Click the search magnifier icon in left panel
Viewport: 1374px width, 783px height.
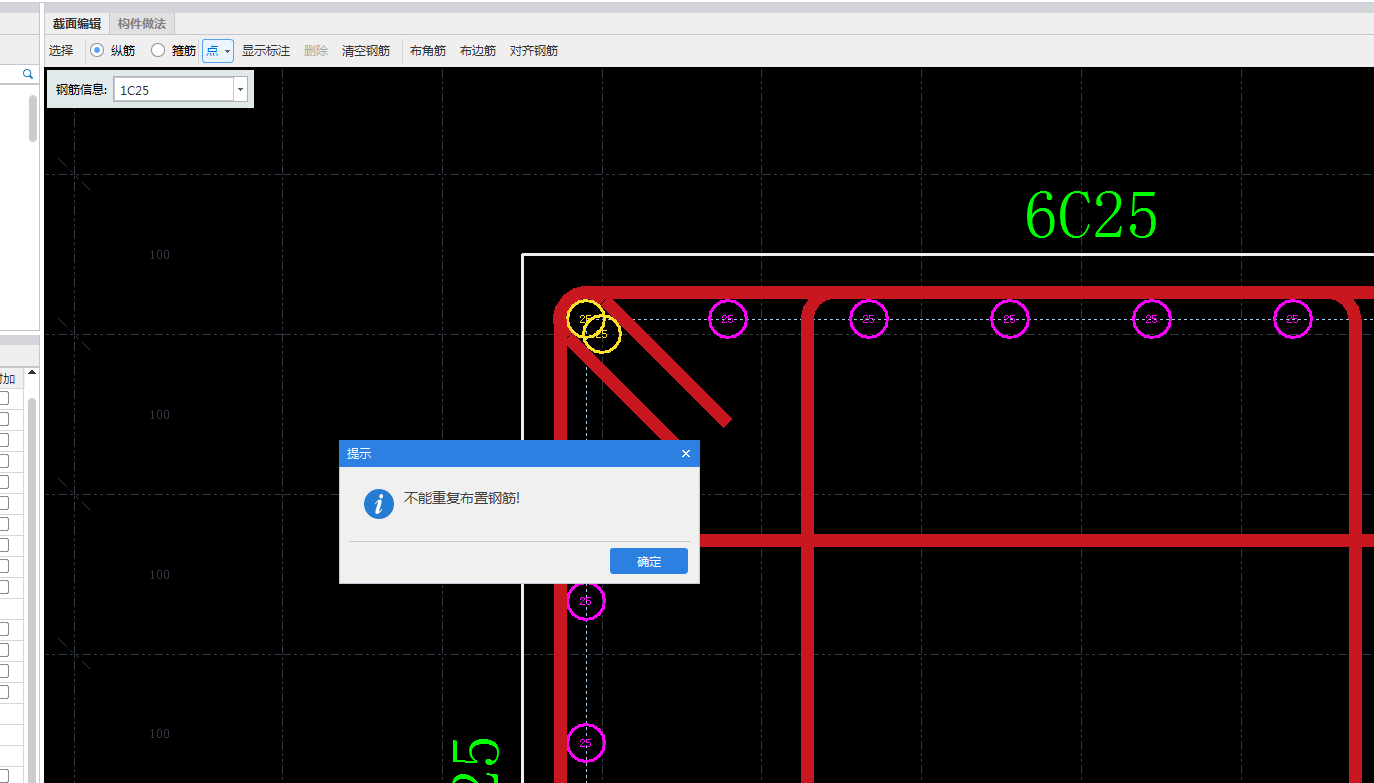[28, 74]
